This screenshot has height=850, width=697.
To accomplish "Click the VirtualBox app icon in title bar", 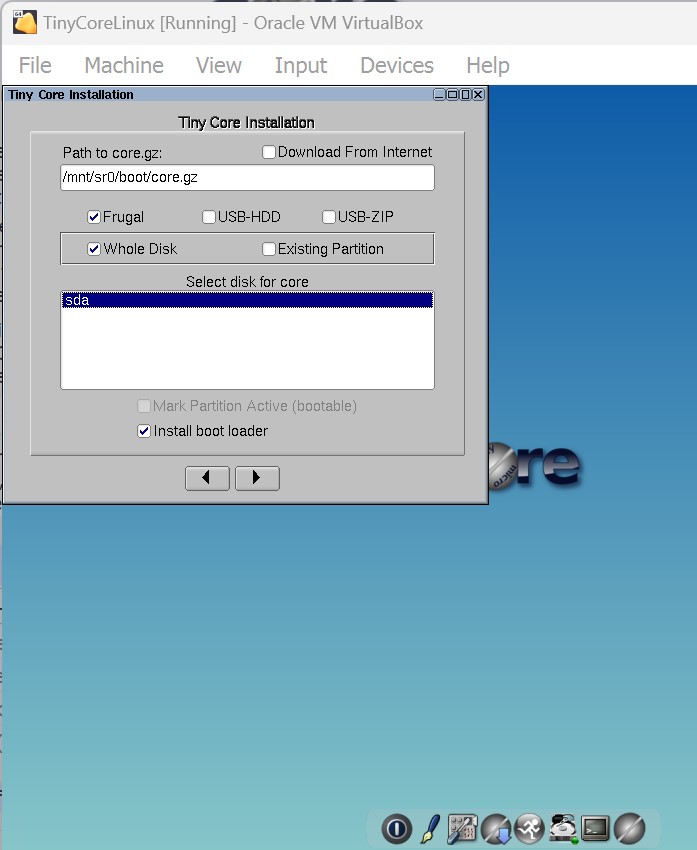I will tap(24, 22).
